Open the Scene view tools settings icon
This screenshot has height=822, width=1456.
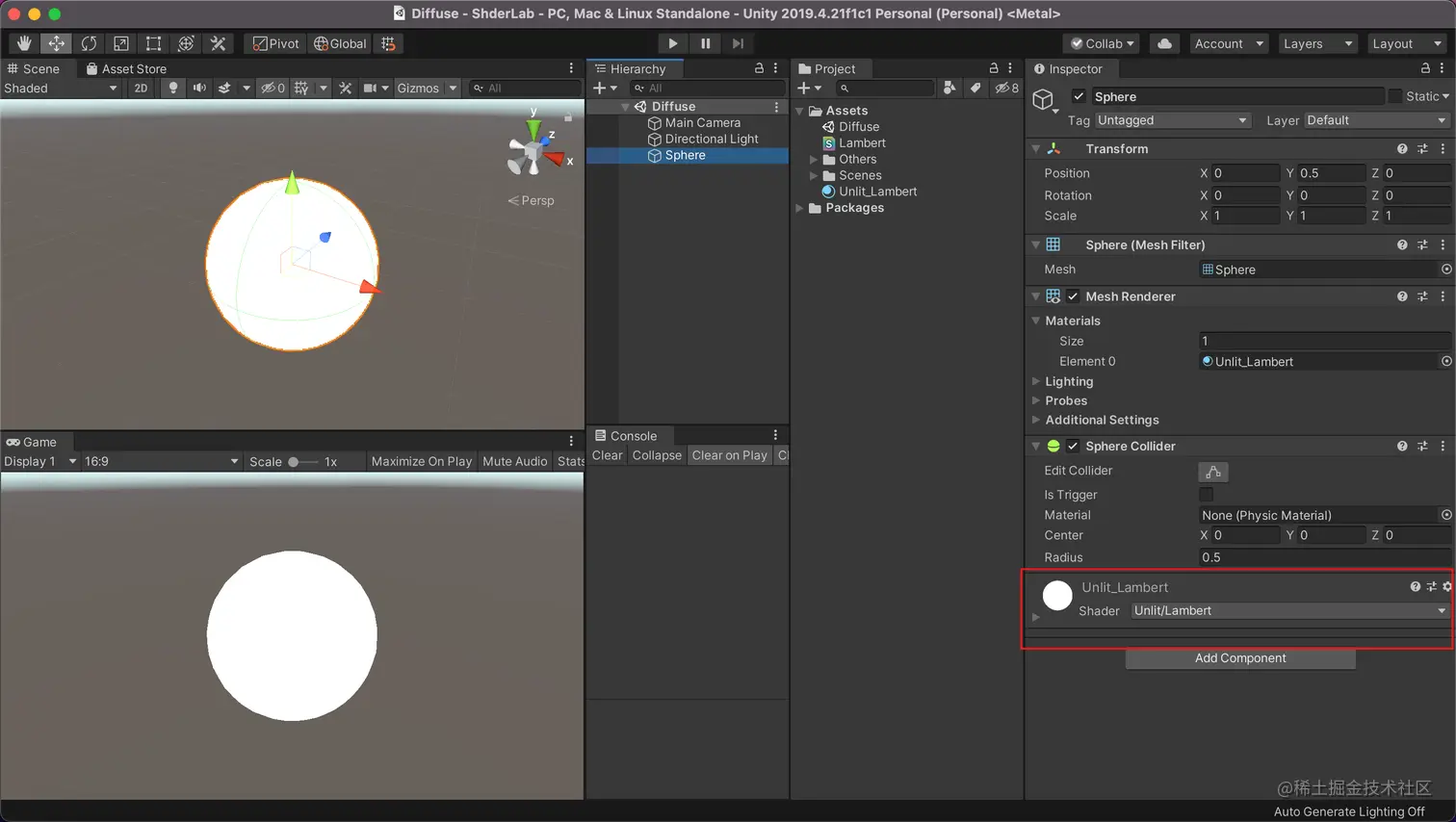click(x=346, y=88)
